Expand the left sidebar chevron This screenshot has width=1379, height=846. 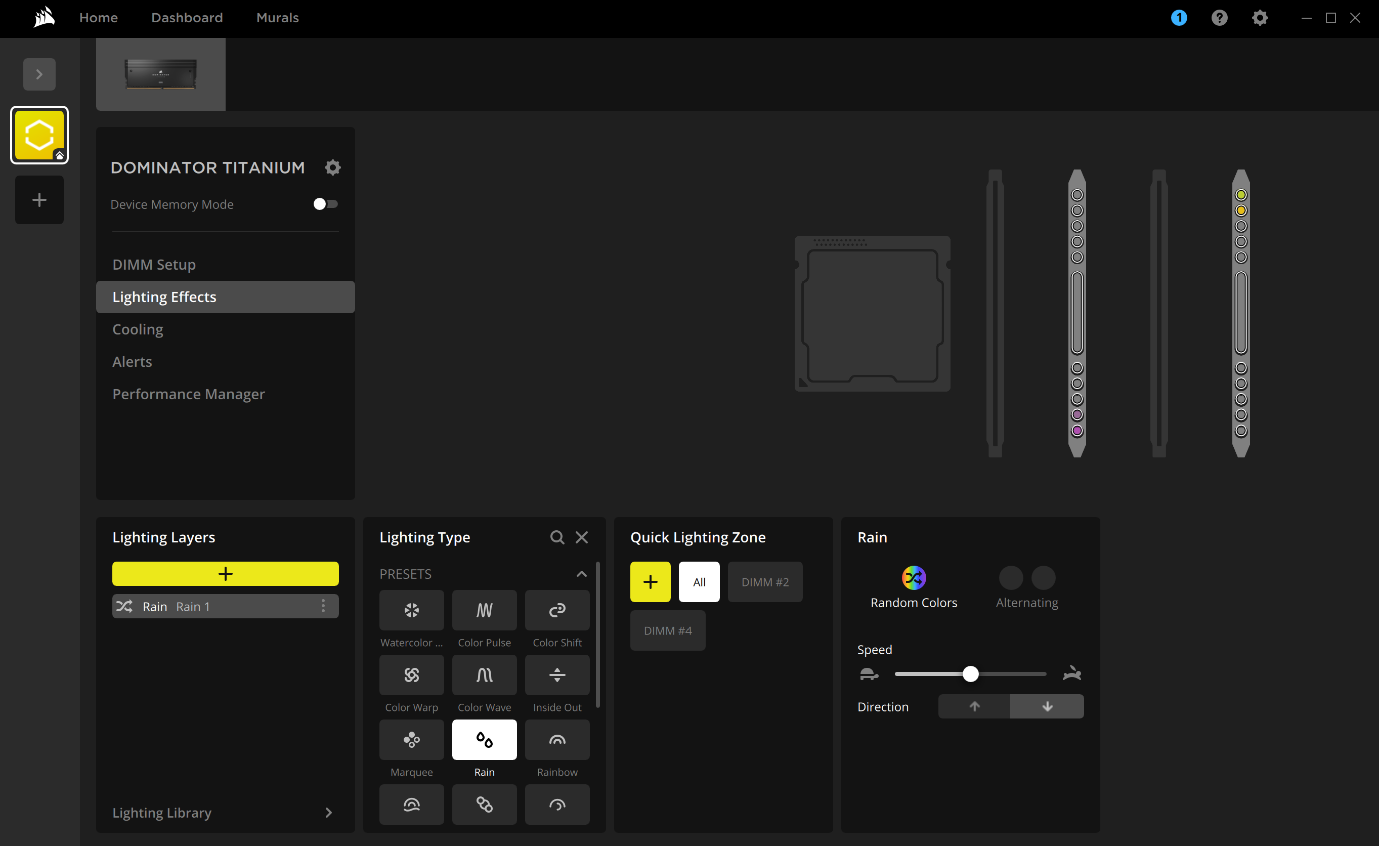click(40, 74)
